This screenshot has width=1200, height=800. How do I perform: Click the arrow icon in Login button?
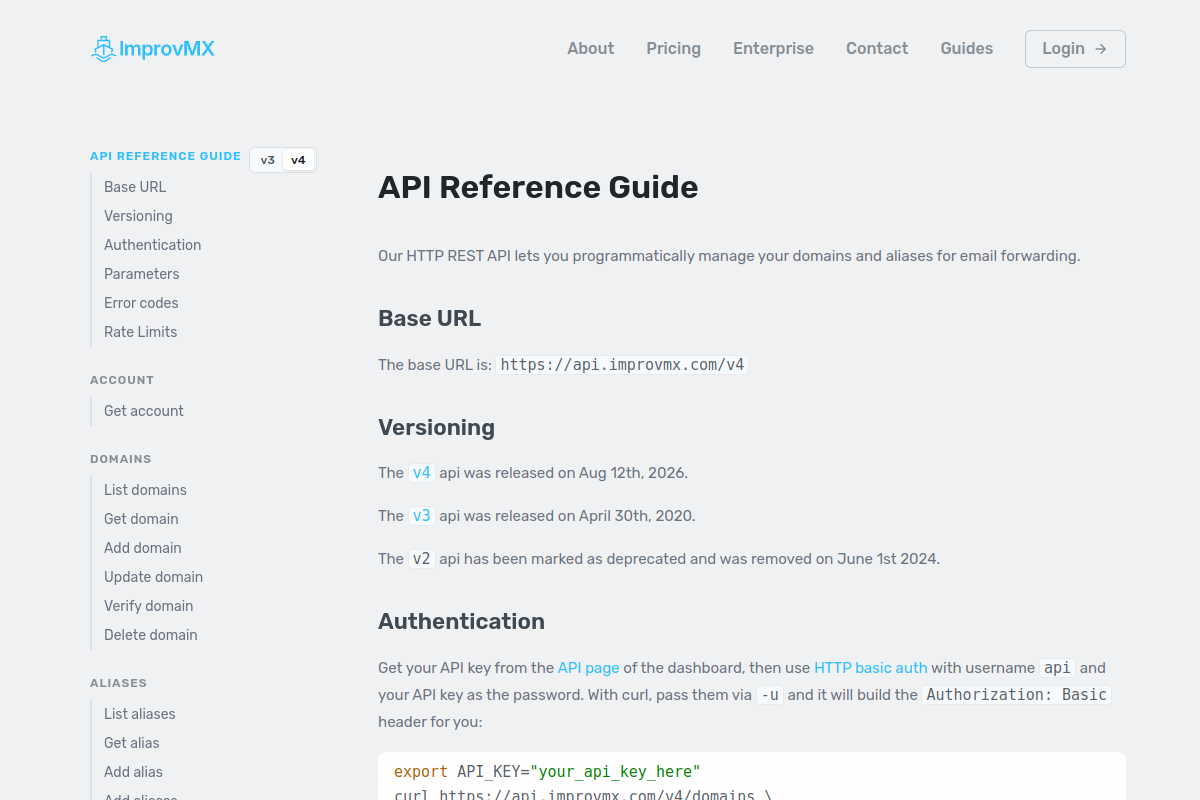(x=1101, y=49)
